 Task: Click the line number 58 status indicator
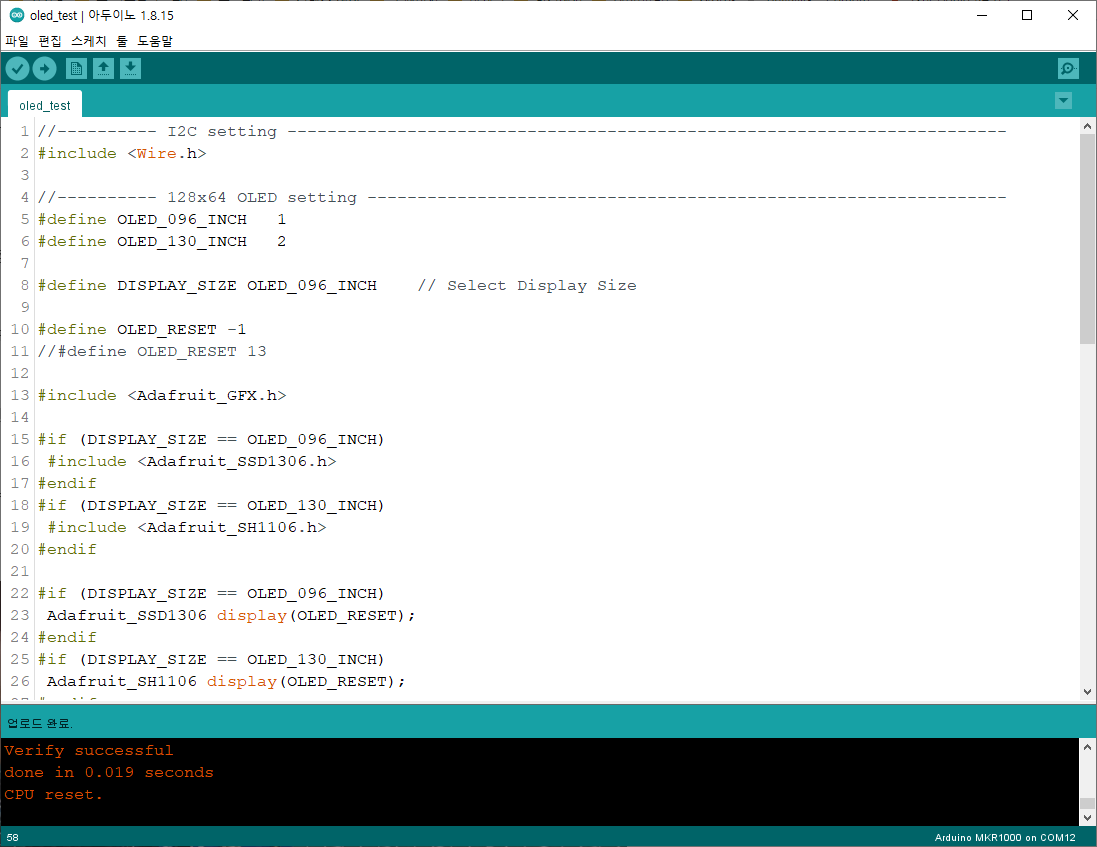[x=13, y=837]
